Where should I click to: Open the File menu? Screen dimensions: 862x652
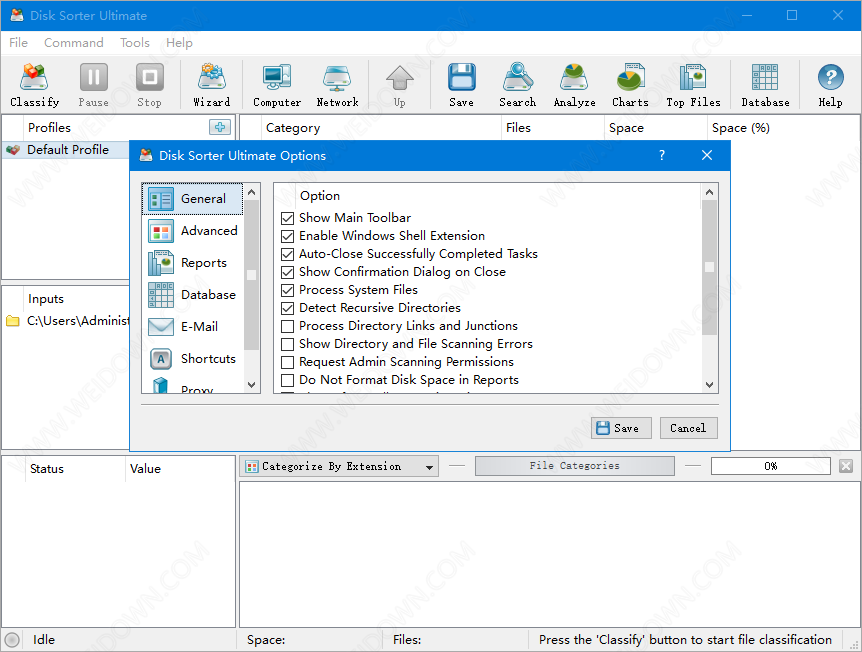18,42
